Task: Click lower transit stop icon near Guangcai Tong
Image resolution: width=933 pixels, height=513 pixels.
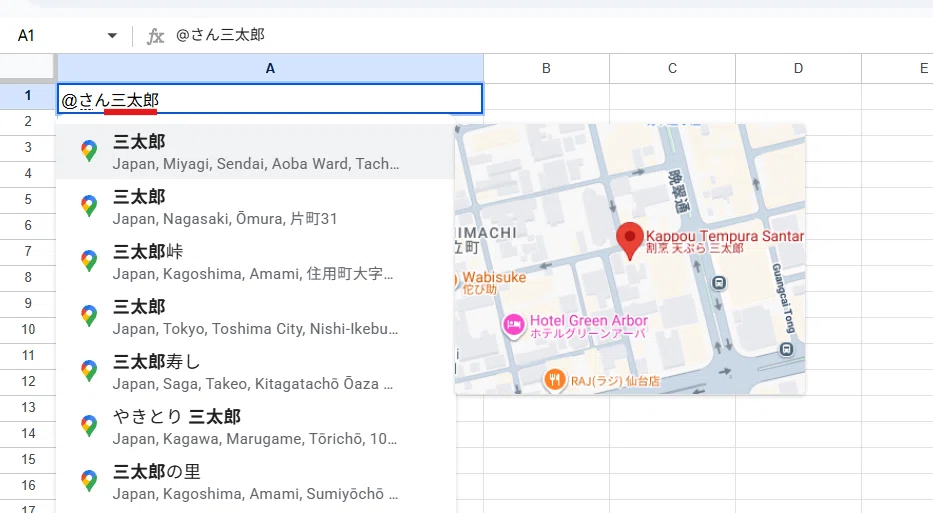Action: click(x=787, y=349)
